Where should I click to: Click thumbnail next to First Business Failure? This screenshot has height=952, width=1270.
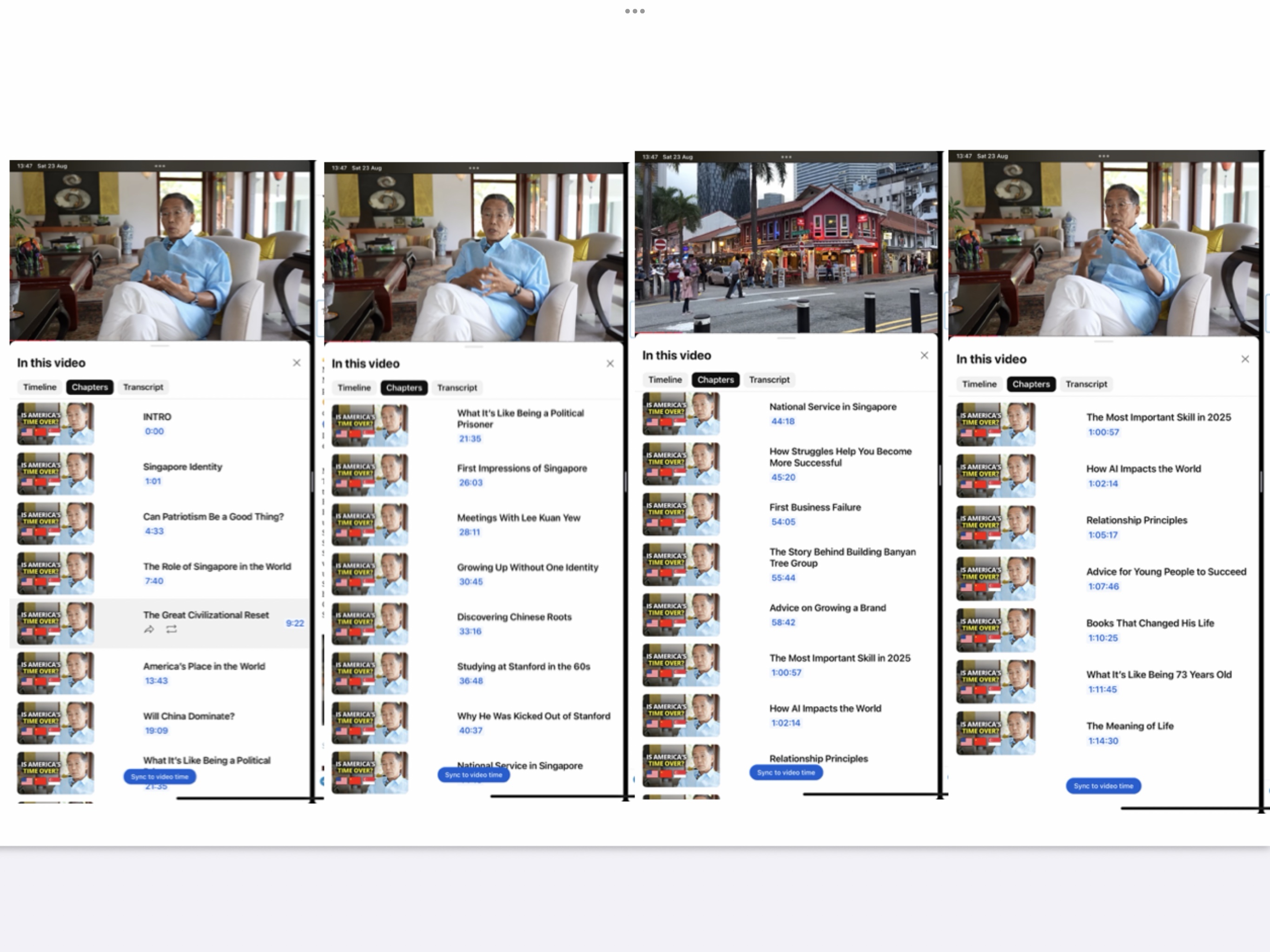point(681,515)
